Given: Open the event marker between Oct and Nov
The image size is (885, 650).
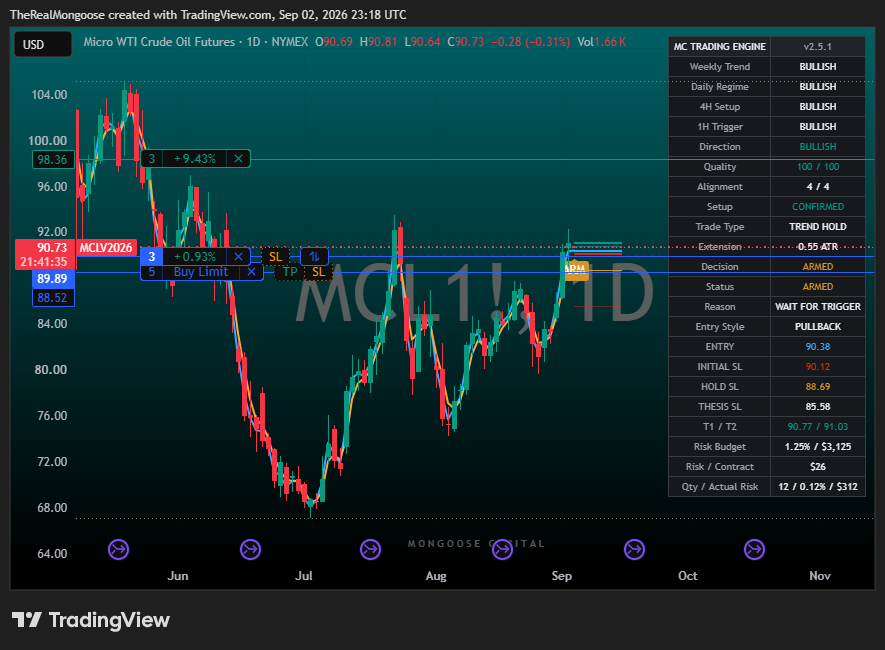Looking at the screenshot, I should 754,549.
